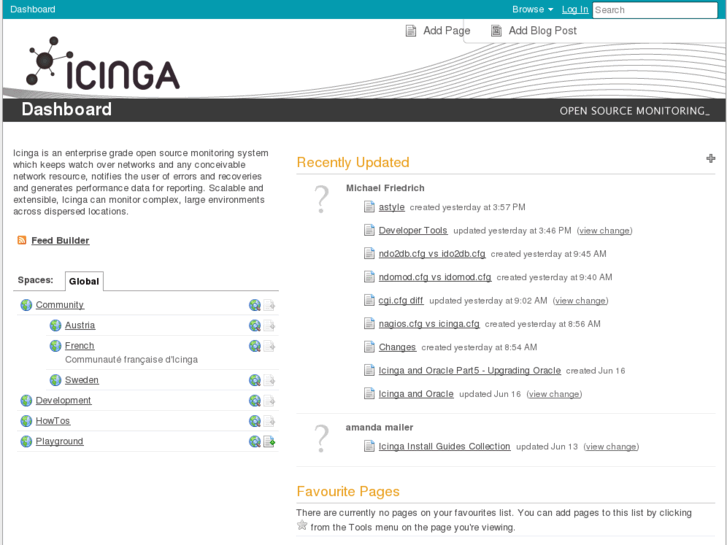Image resolution: width=727 pixels, height=545 pixels.
Task: Click the orange RSS feed icon
Action: pyautogui.click(x=22, y=240)
